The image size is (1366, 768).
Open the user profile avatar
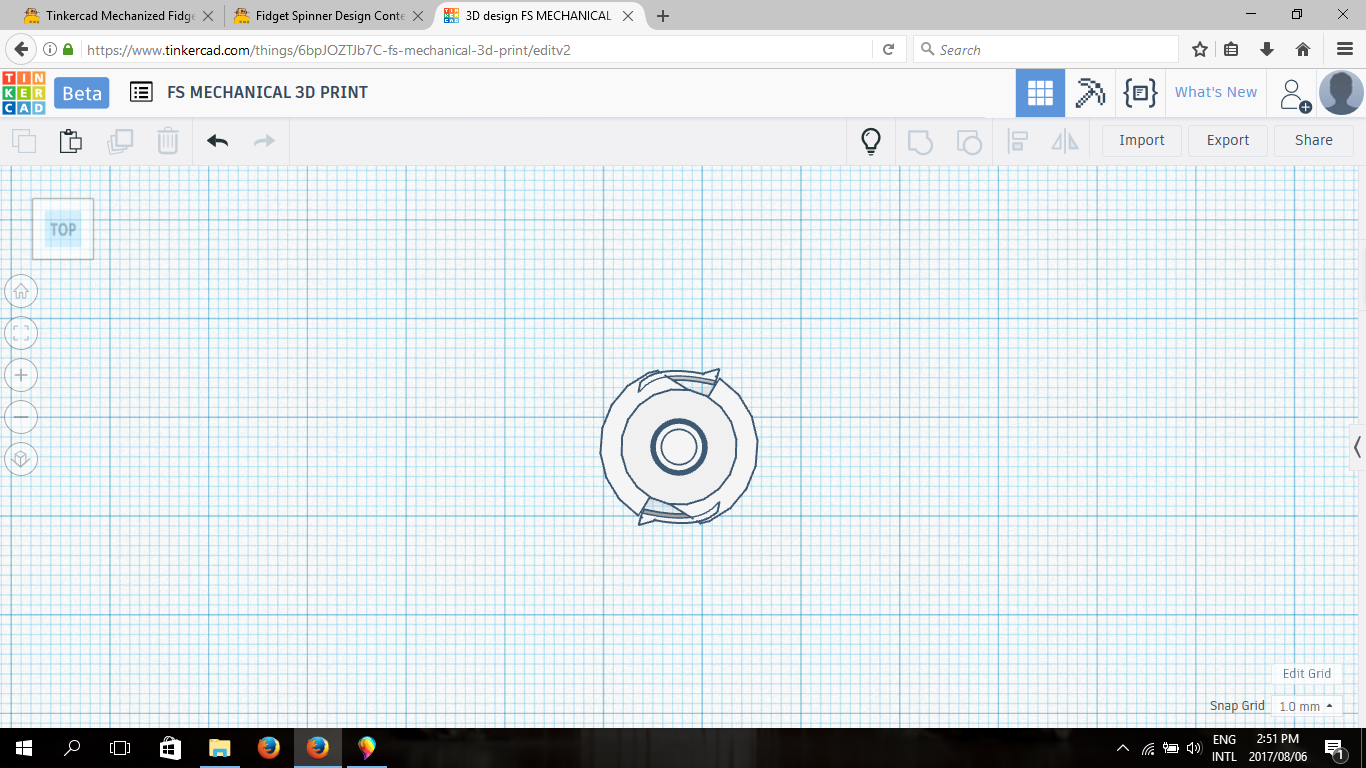coord(1341,93)
